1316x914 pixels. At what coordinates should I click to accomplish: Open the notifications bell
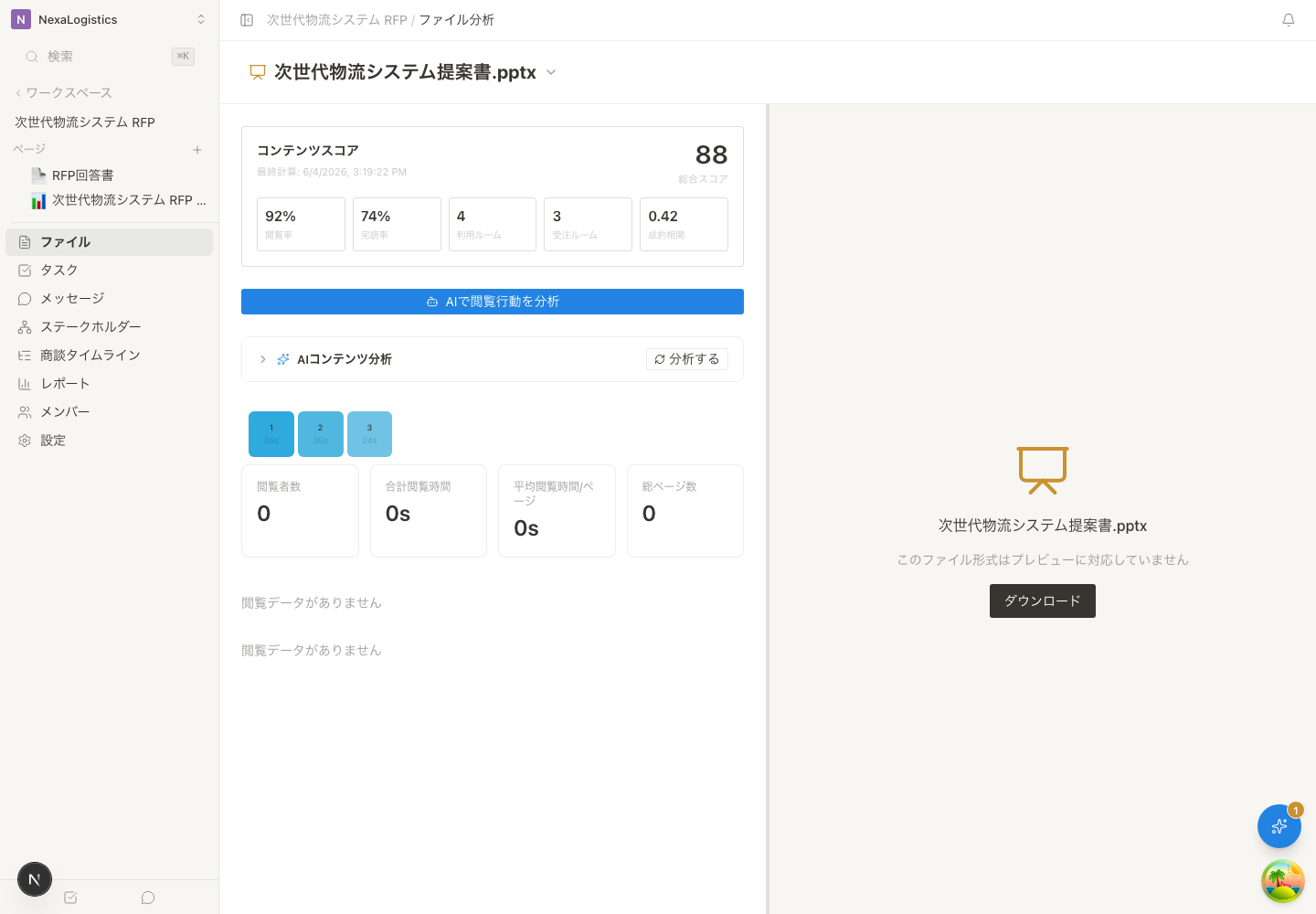[x=1289, y=20]
